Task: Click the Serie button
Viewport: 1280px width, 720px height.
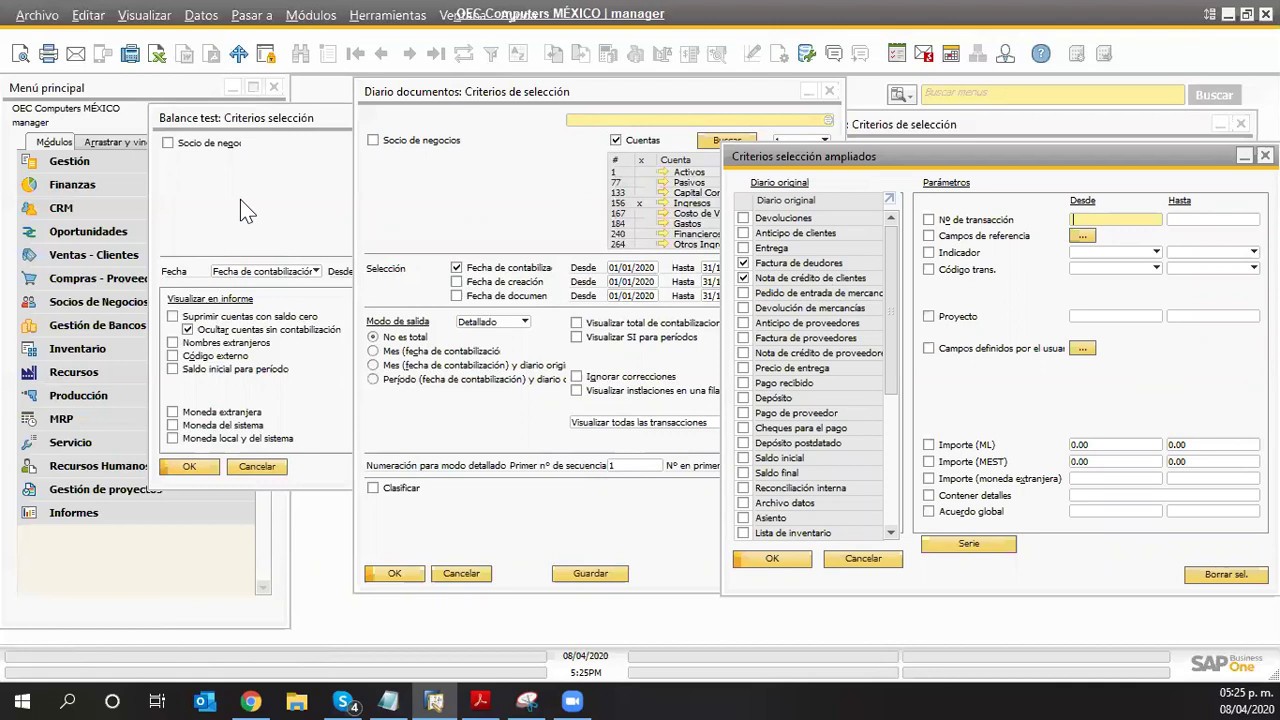Action: (969, 544)
